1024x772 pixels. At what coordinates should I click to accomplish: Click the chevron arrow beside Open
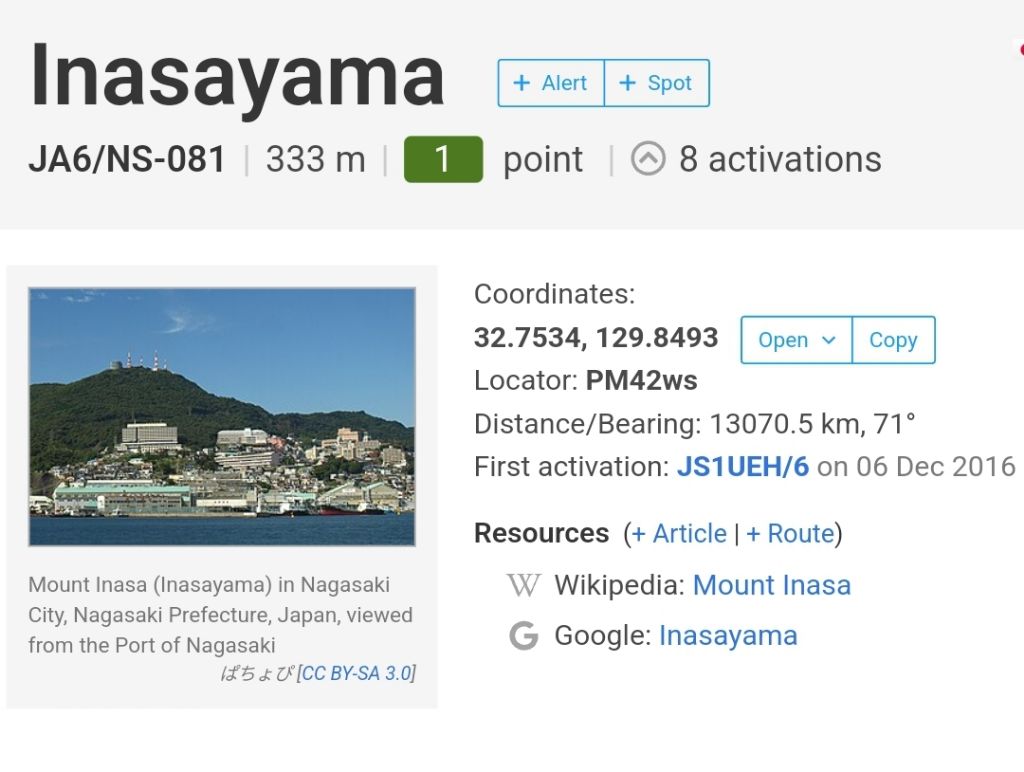[x=828, y=340]
